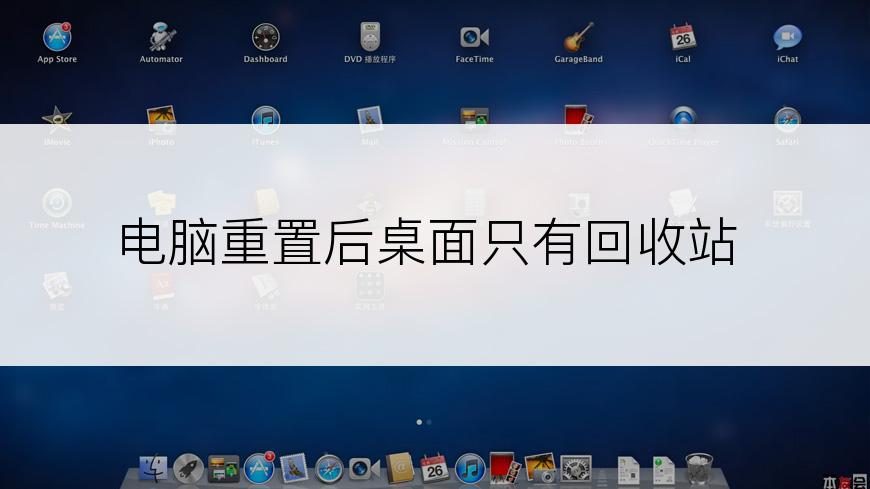The image size is (870, 489).
Task: Launch iTunes from the Dock
Action: tap(470, 469)
